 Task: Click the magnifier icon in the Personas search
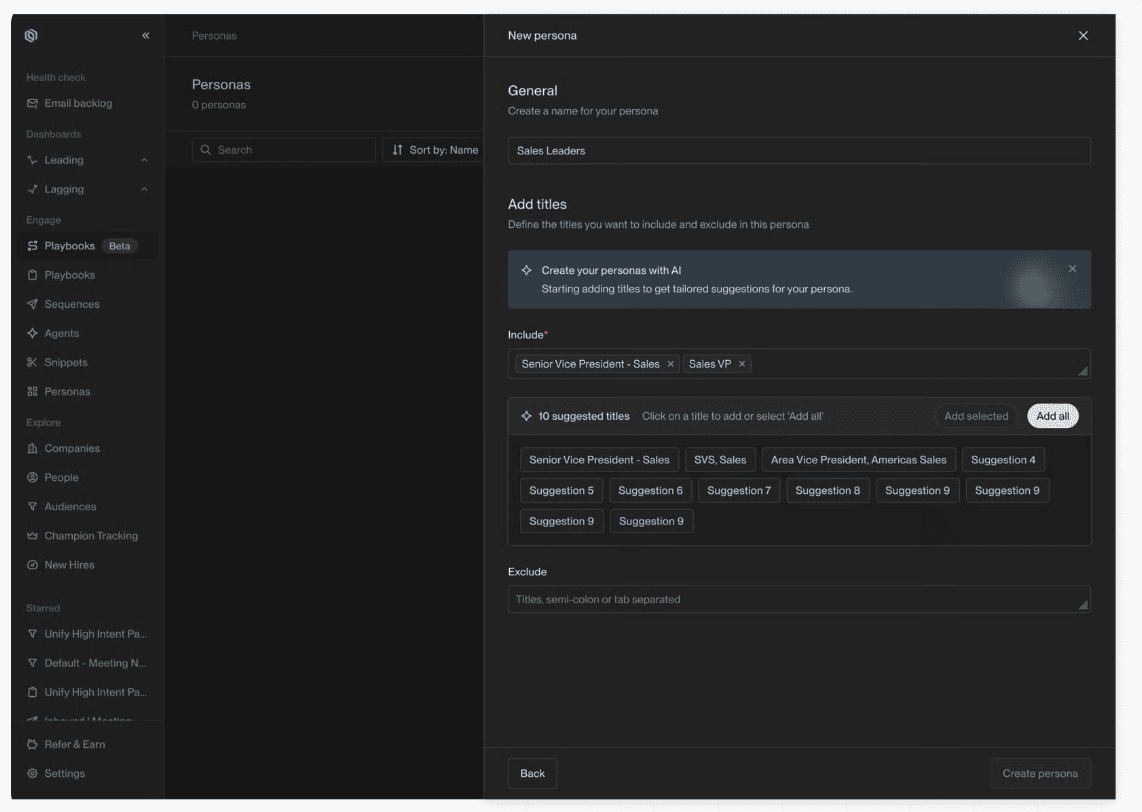(205, 150)
